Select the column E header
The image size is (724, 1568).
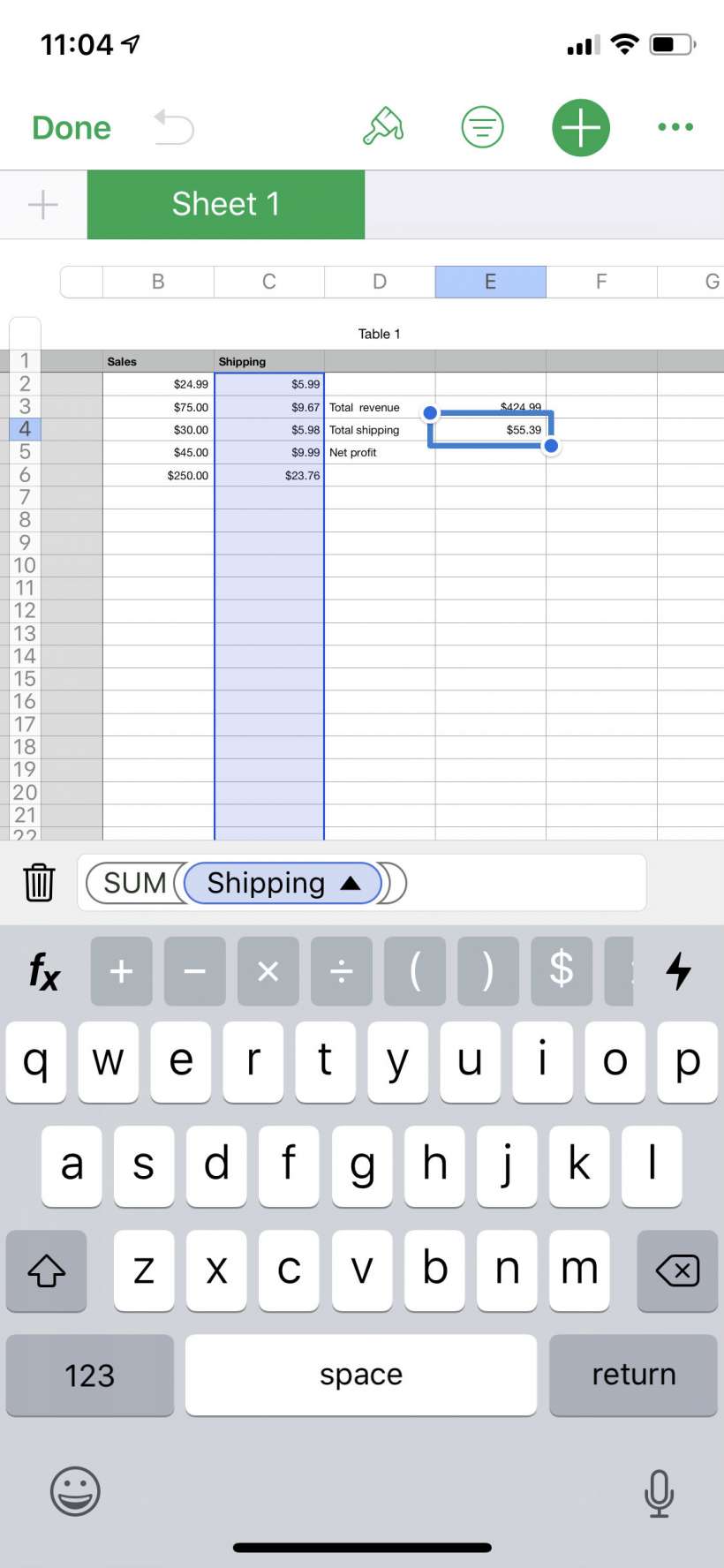[x=490, y=282]
